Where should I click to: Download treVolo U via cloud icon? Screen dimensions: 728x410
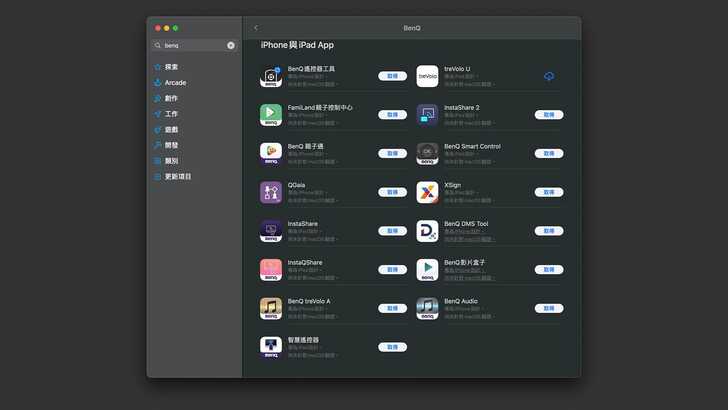[549, 76]
